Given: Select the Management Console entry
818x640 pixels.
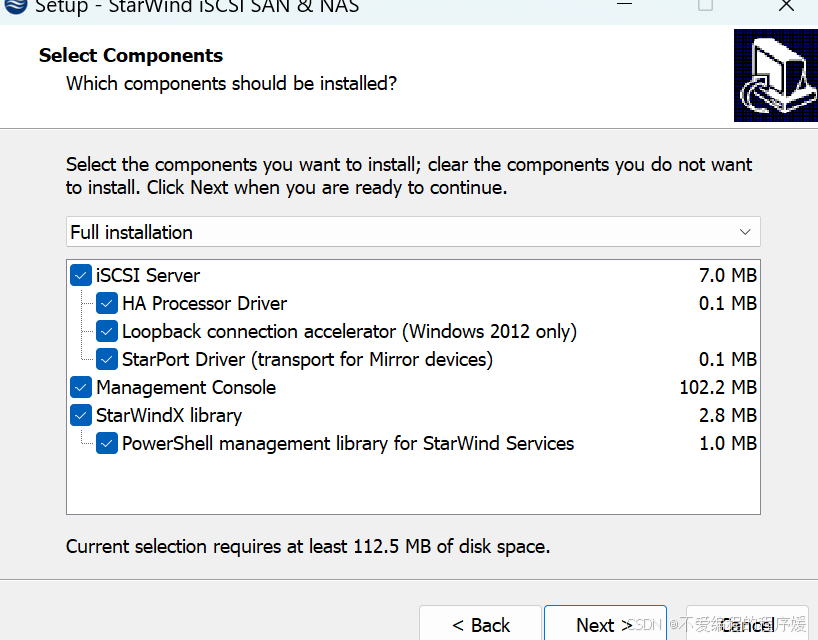Looking at the screenshot, I should 186,387.
